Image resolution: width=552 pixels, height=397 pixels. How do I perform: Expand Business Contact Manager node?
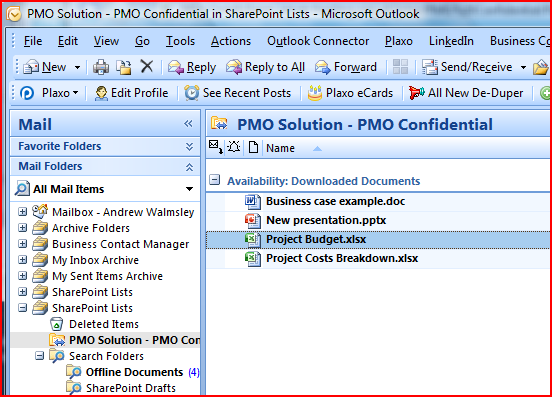click(23, 244)
